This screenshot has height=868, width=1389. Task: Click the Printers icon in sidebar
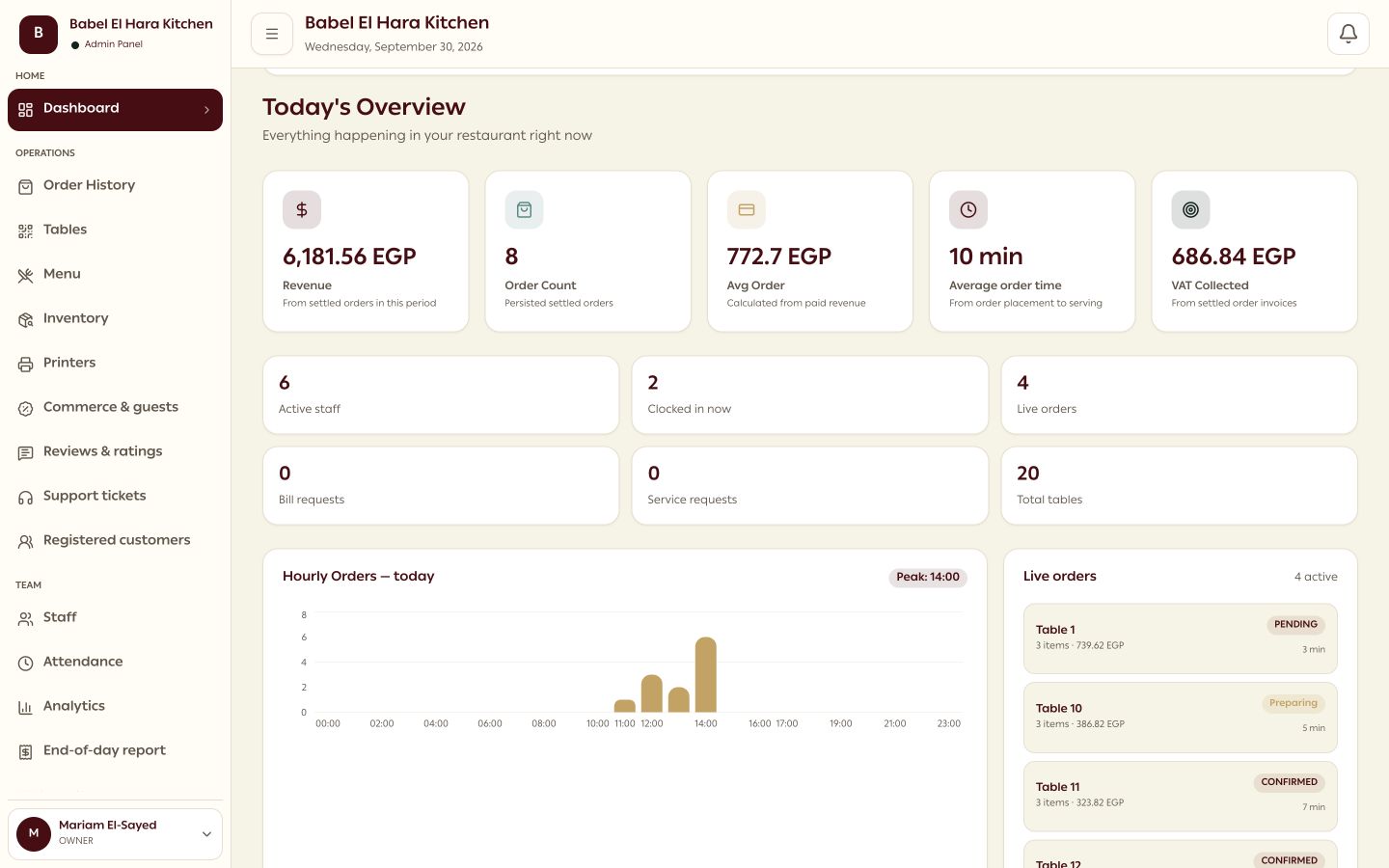click(26, 365)
